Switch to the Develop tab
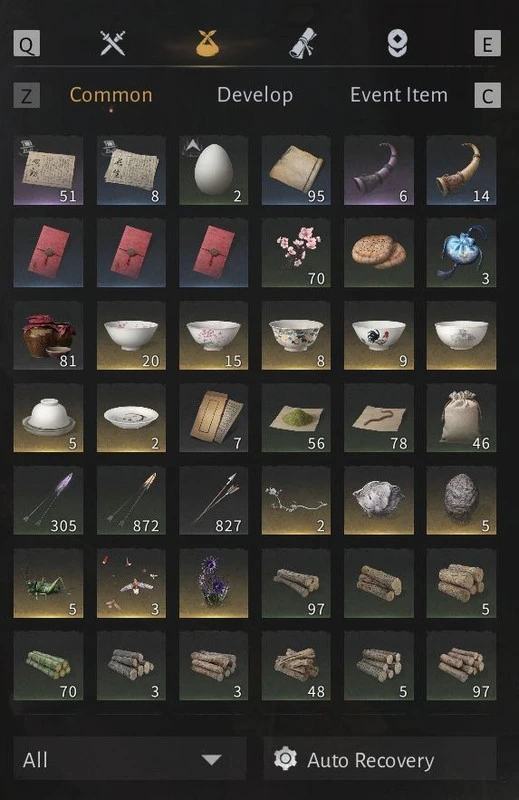519x800 pixels. tap(255, 95)
